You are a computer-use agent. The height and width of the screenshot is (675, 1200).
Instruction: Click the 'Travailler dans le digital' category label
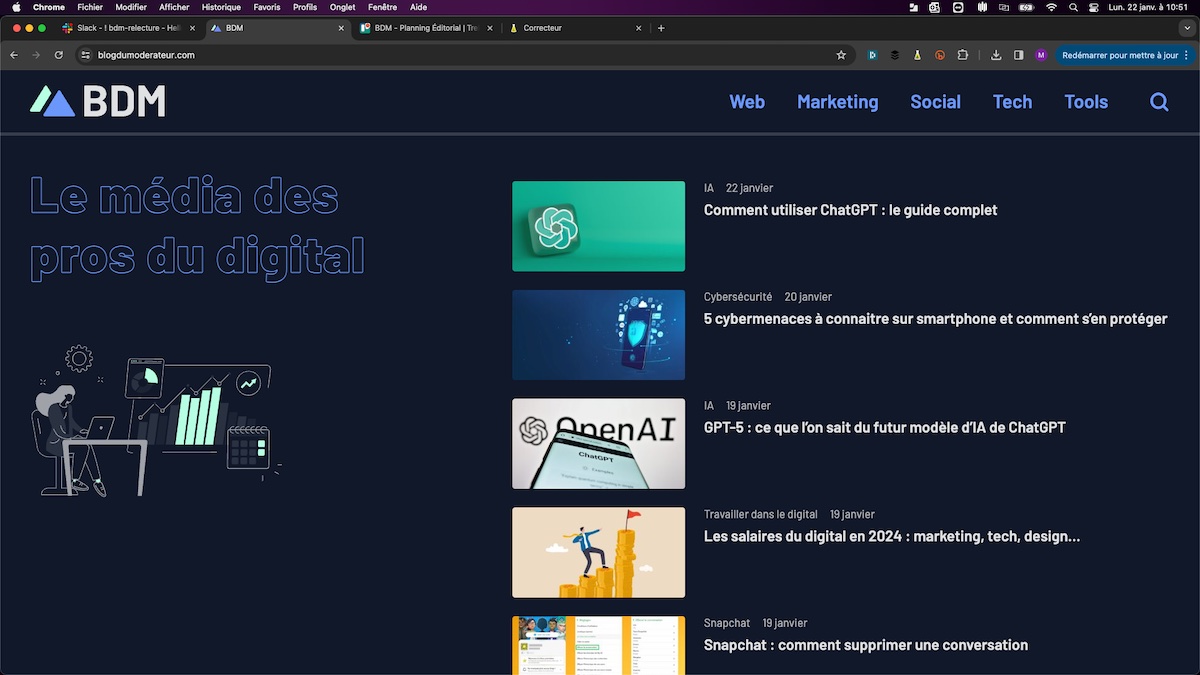pos(761,514)
